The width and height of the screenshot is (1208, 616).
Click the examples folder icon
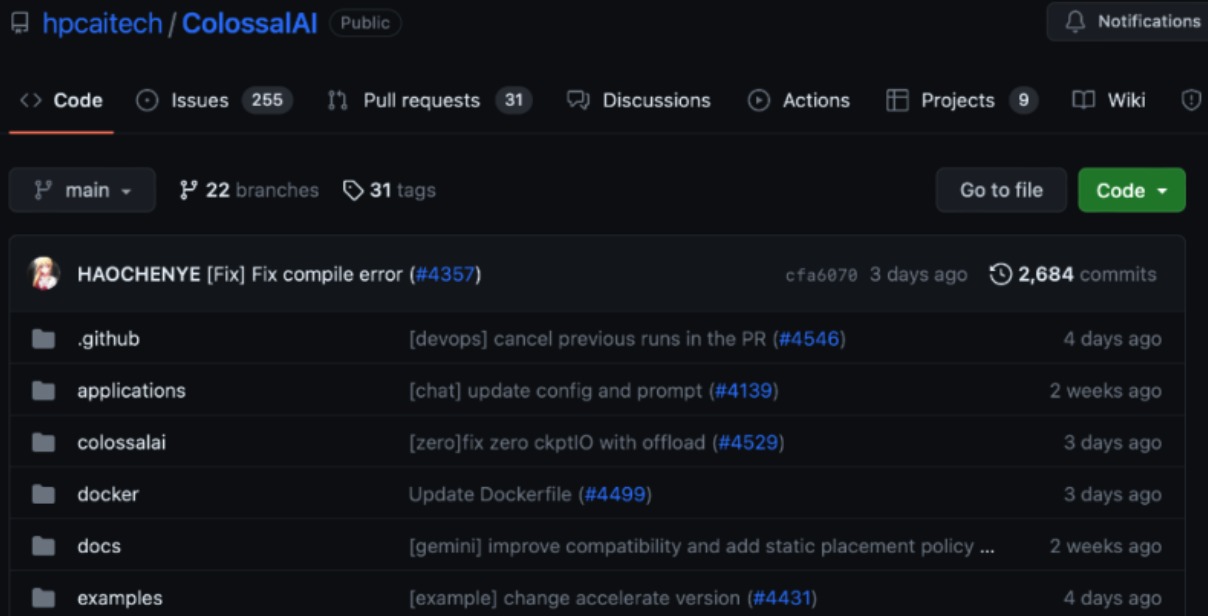43,598
